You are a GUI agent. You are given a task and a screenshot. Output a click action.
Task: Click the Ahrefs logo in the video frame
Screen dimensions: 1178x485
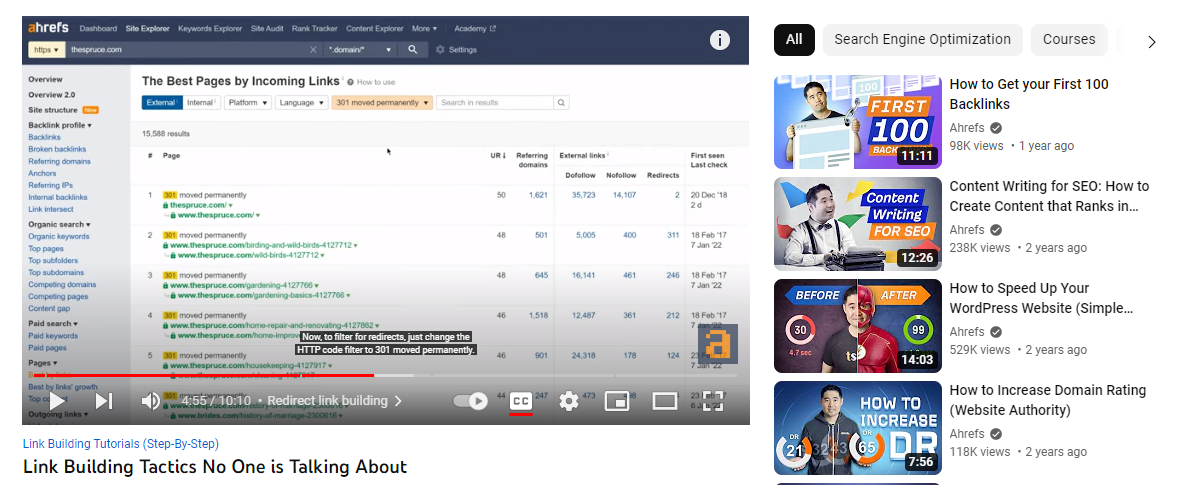(48, 29)
